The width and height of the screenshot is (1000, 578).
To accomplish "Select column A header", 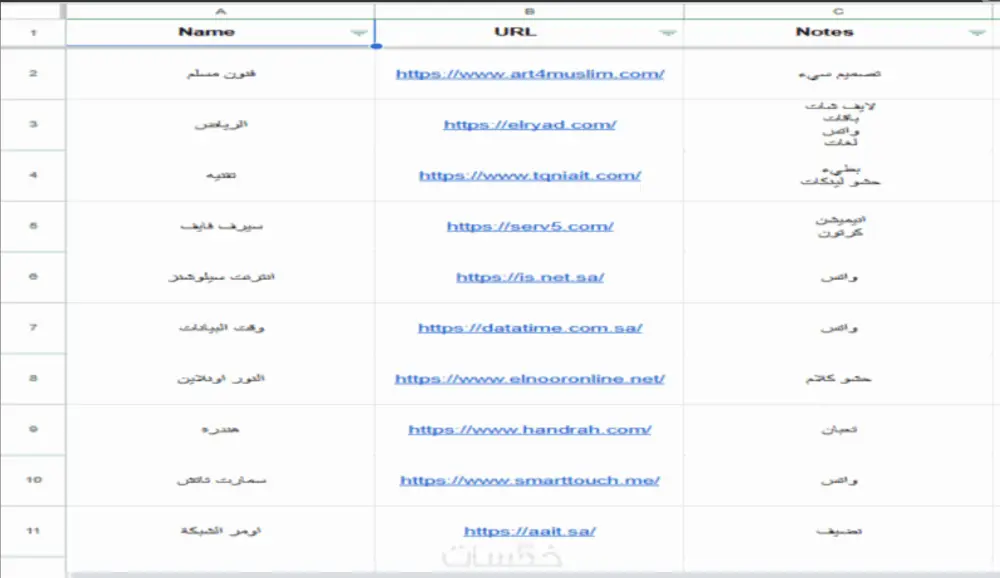I will tap(221, 11).
